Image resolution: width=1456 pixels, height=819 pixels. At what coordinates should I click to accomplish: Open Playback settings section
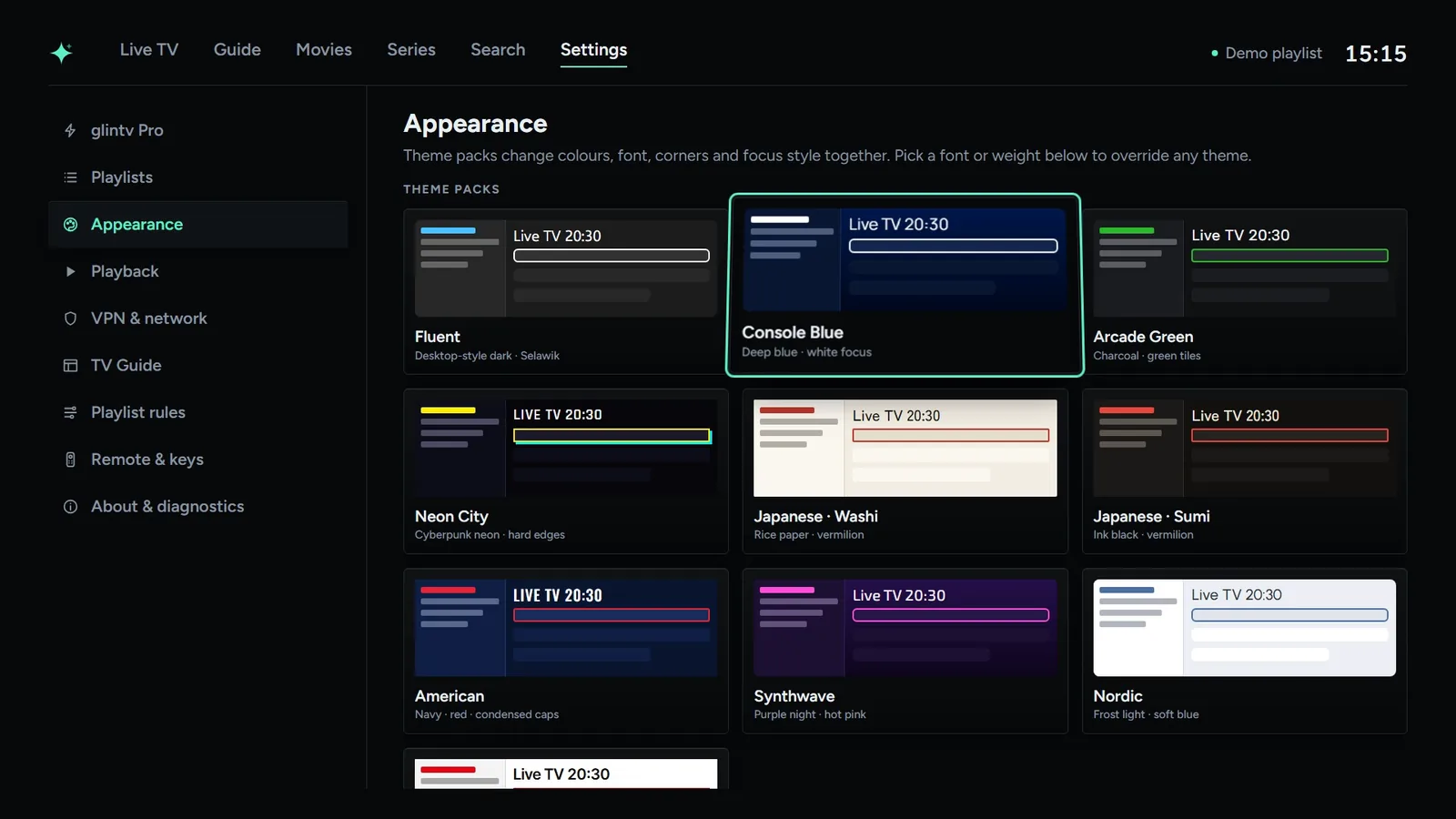(197, 271)
